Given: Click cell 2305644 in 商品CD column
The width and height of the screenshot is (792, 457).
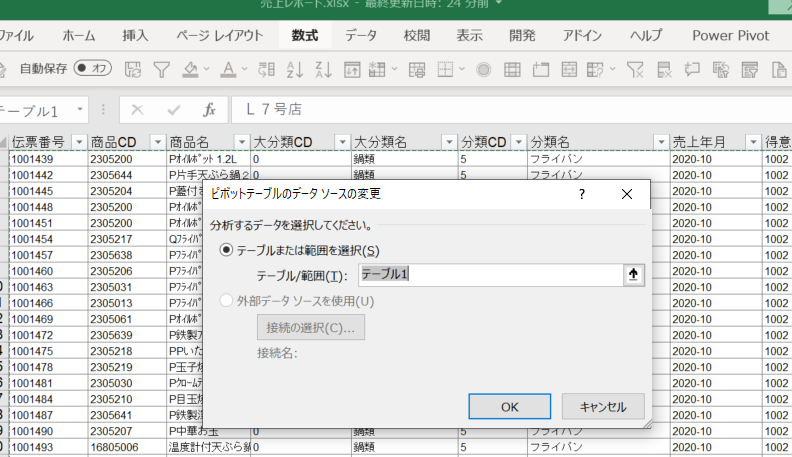Looking at the screenshot, I should pos(127,175).
